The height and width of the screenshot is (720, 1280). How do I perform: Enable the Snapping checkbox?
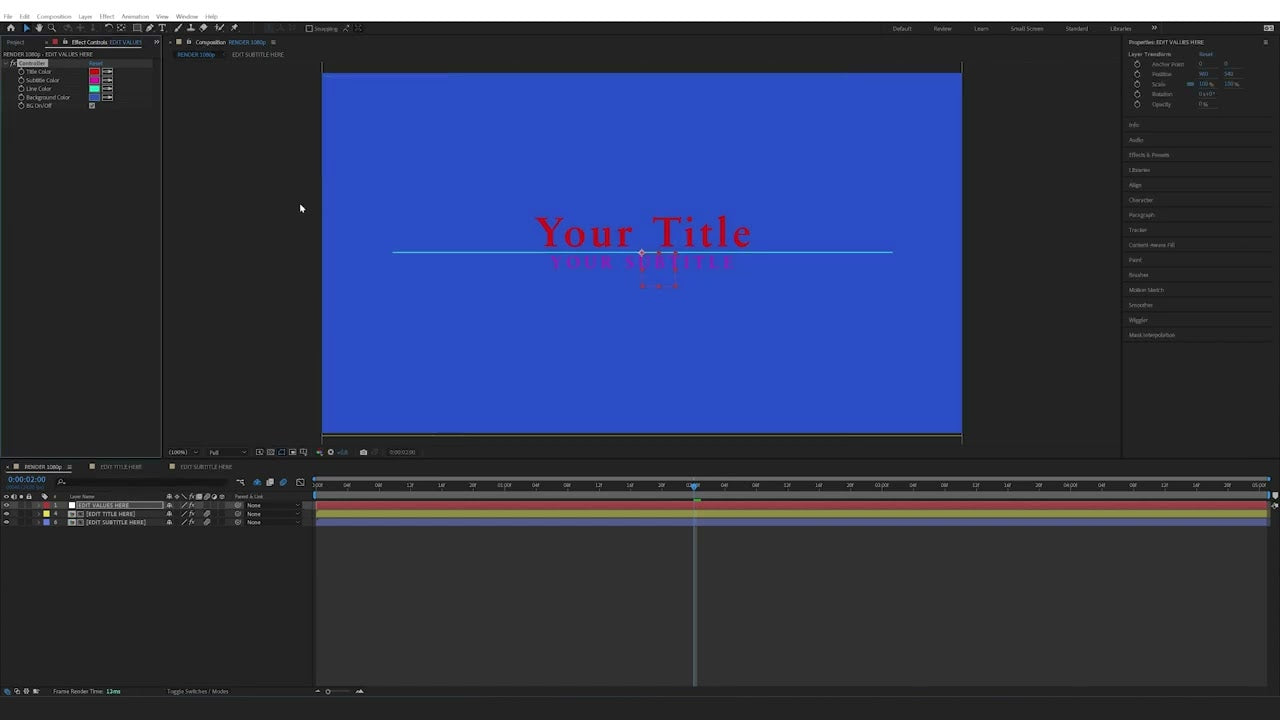click(x=309, y=28)
